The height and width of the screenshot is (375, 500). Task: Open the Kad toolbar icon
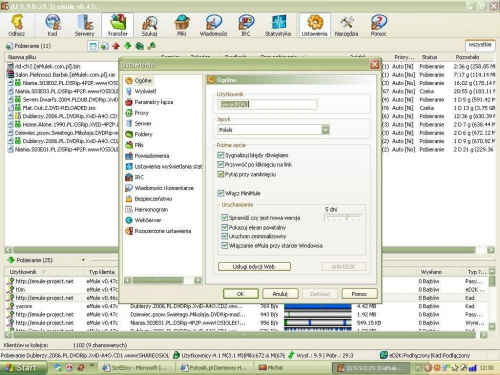[x=52, y=25]
